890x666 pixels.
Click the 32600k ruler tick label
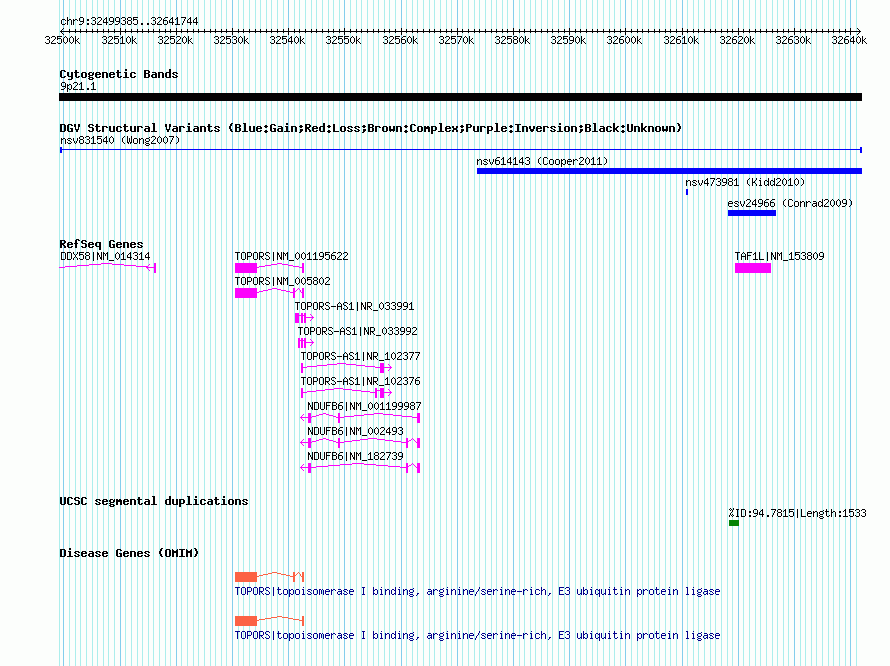(x=624, y=40)
